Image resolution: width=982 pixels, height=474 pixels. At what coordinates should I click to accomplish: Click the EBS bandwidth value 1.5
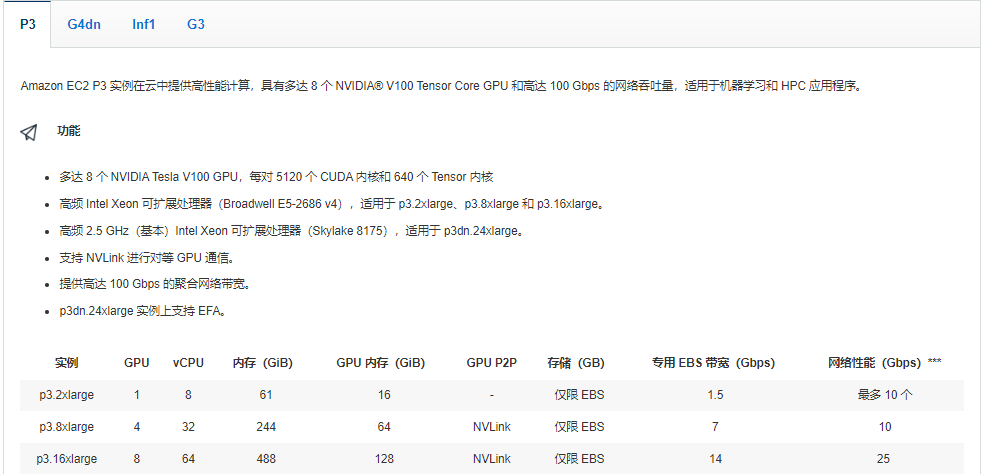click(715, 395)
